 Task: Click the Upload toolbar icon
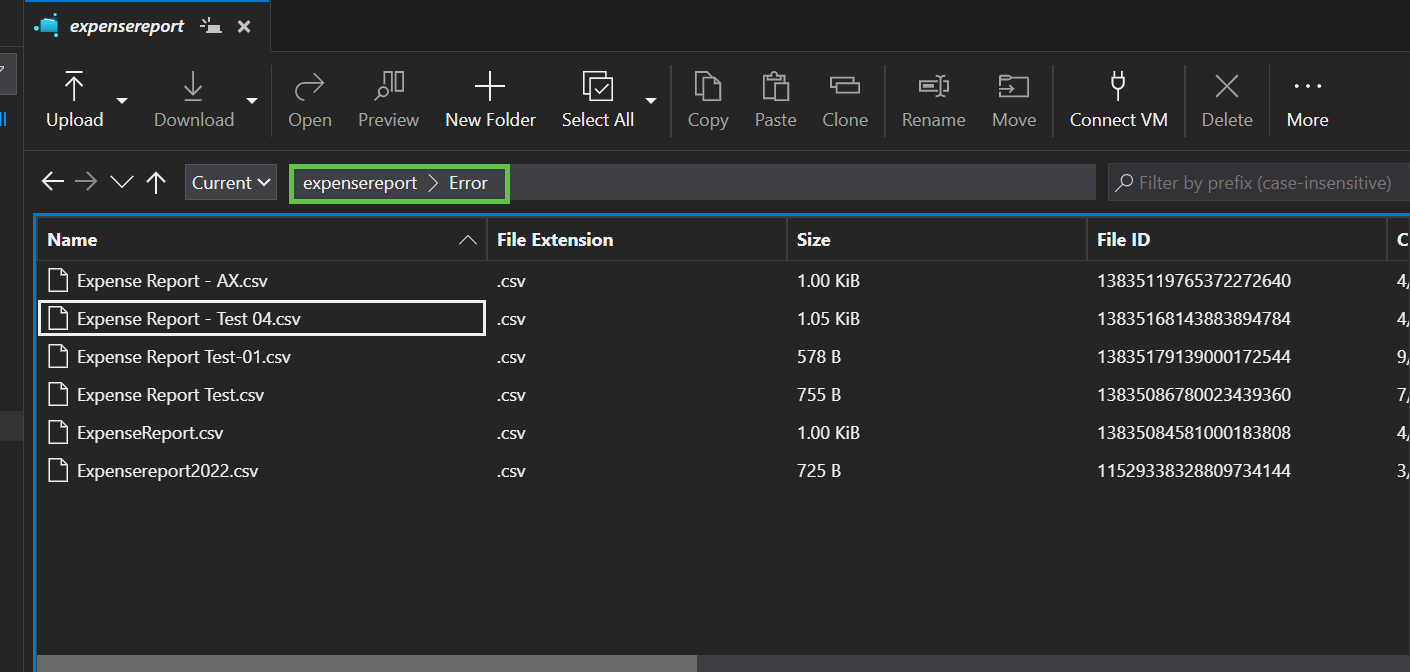tap(74, 88)
